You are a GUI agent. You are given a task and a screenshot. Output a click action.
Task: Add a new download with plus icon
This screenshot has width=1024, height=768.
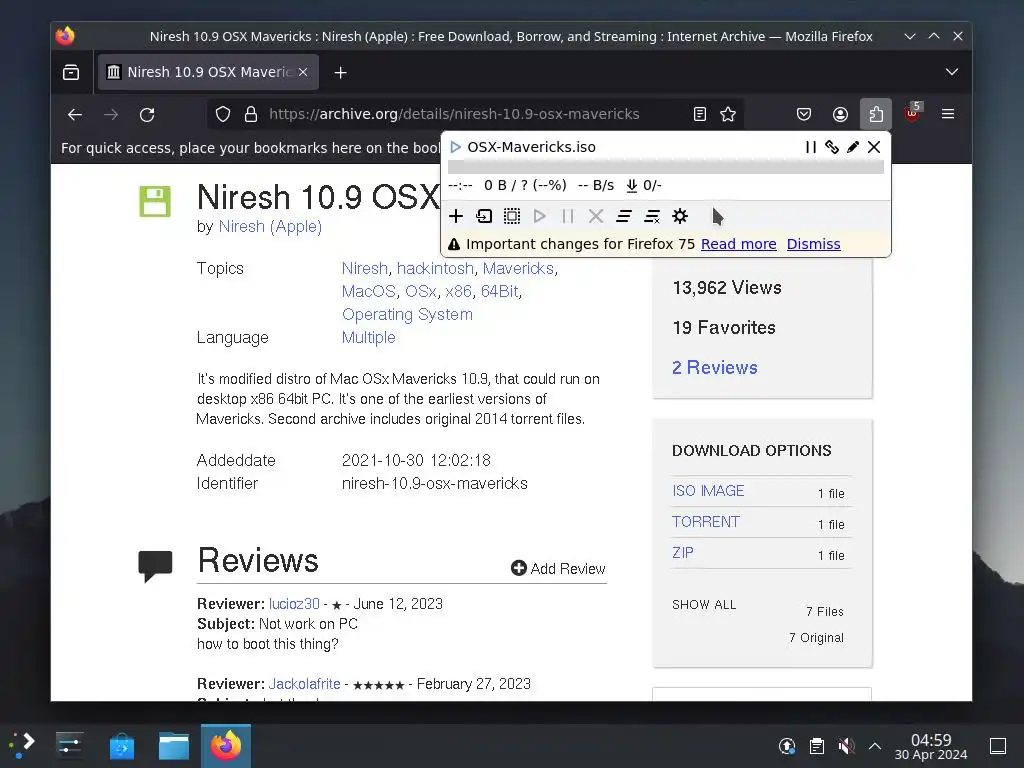tap(456, 216)
